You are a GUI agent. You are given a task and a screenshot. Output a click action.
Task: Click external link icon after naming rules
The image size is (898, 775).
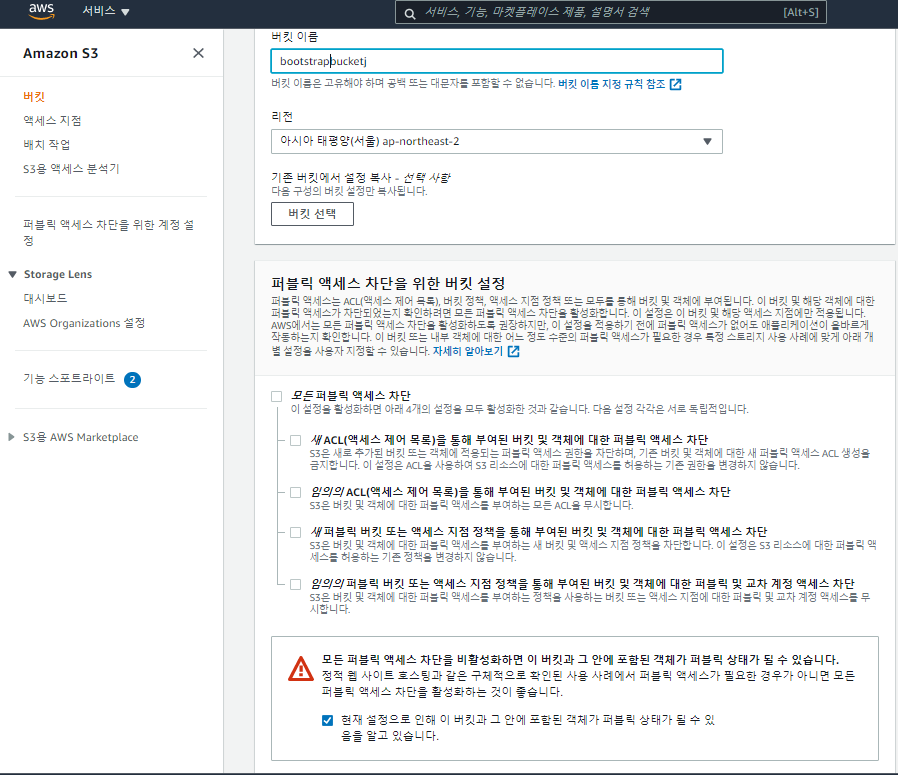[676, 85]
